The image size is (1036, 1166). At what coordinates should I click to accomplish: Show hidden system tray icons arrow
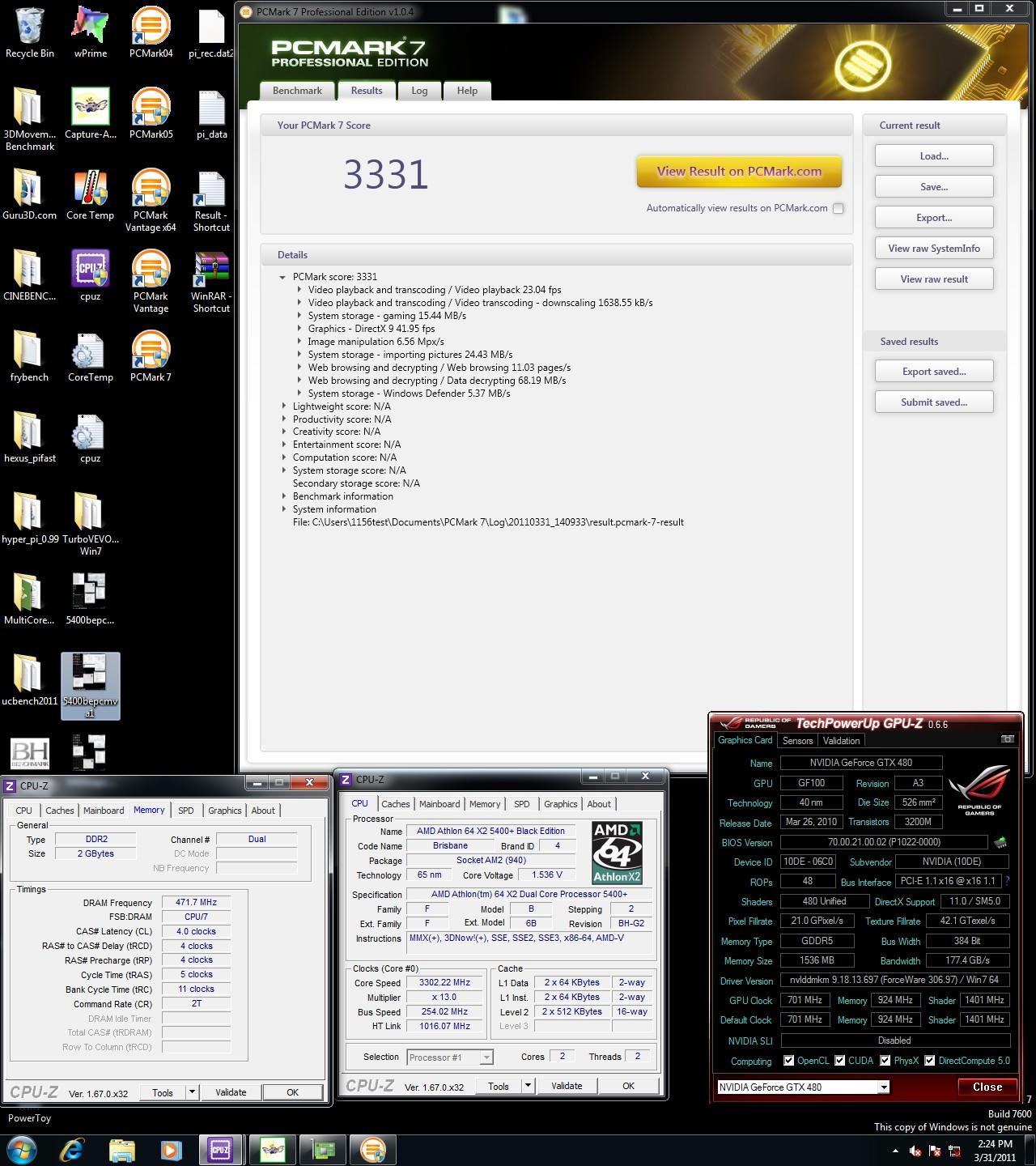(895, 1151)
